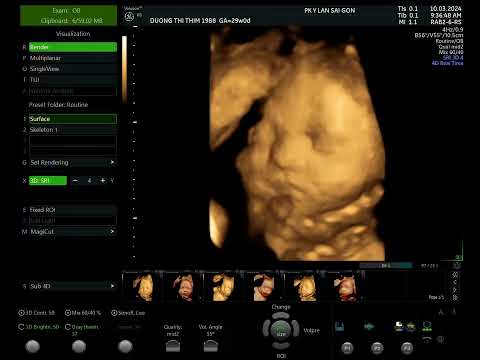This screenshot has width=480, height=360.
Task: Click the rotary knob under Gray thresh.
Action: point(79,347)
